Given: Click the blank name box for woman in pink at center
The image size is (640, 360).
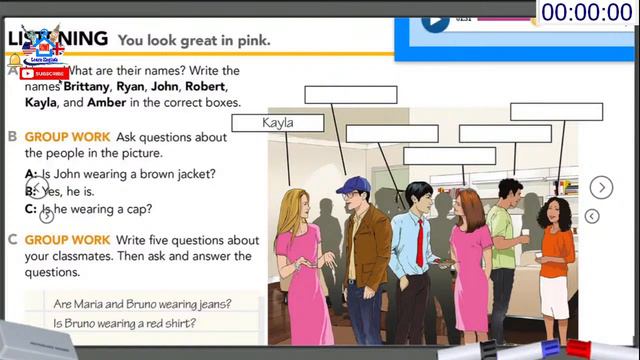Looking at the screenshot, I should pyautogui.click(x=449, y=156).
